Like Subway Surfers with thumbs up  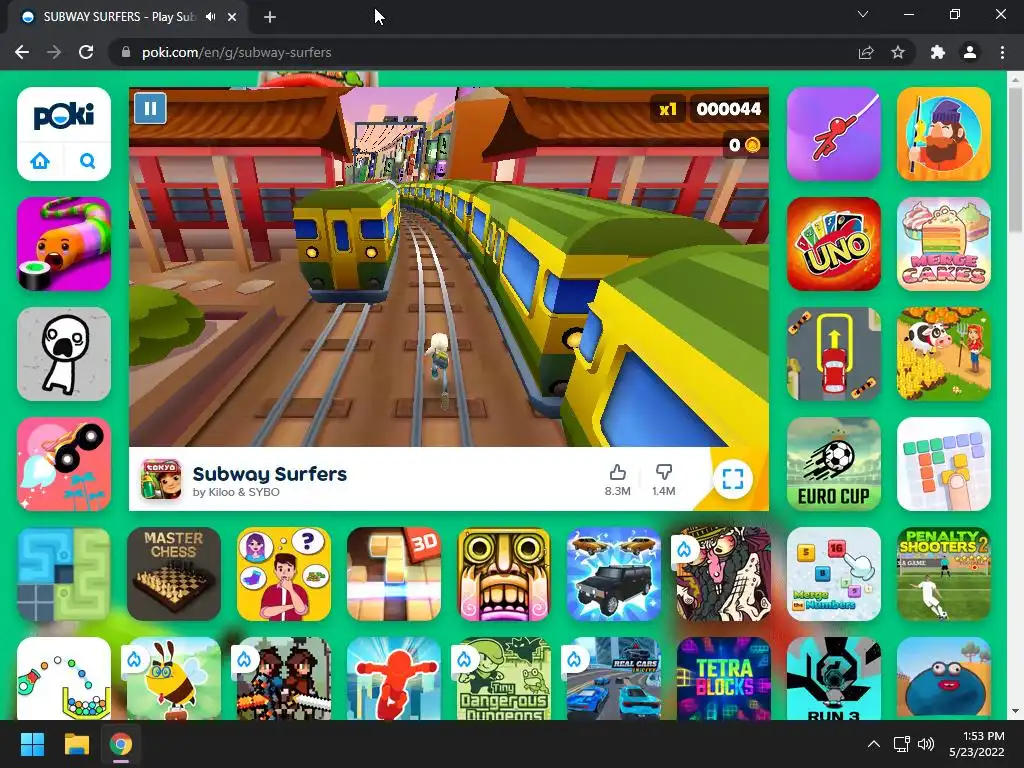(617, 480)
